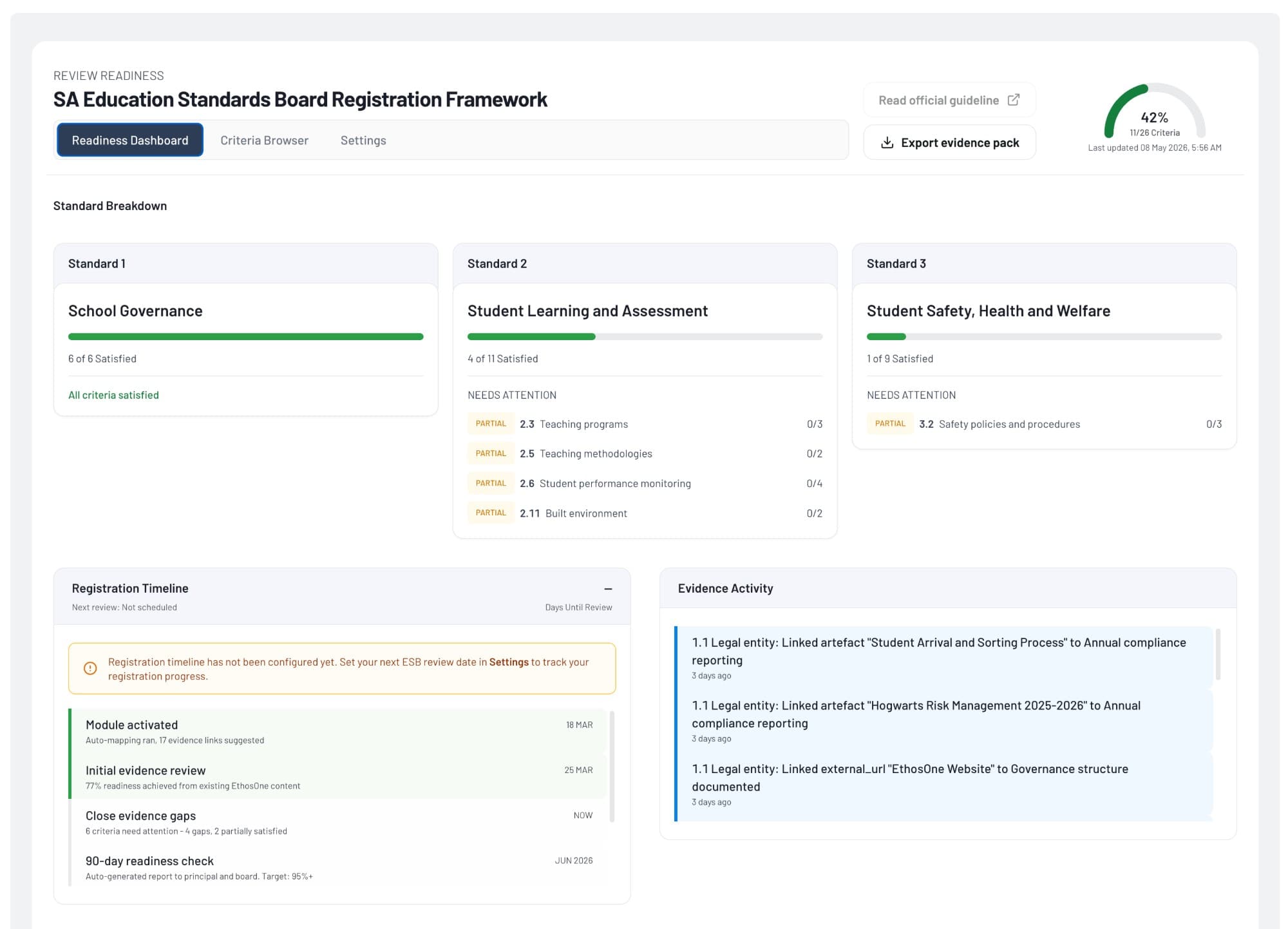The height and width of the screenshot is (929, 1288).
Task: Select the Initial evidence review timeline entry
Action: (x=338, y=777)
